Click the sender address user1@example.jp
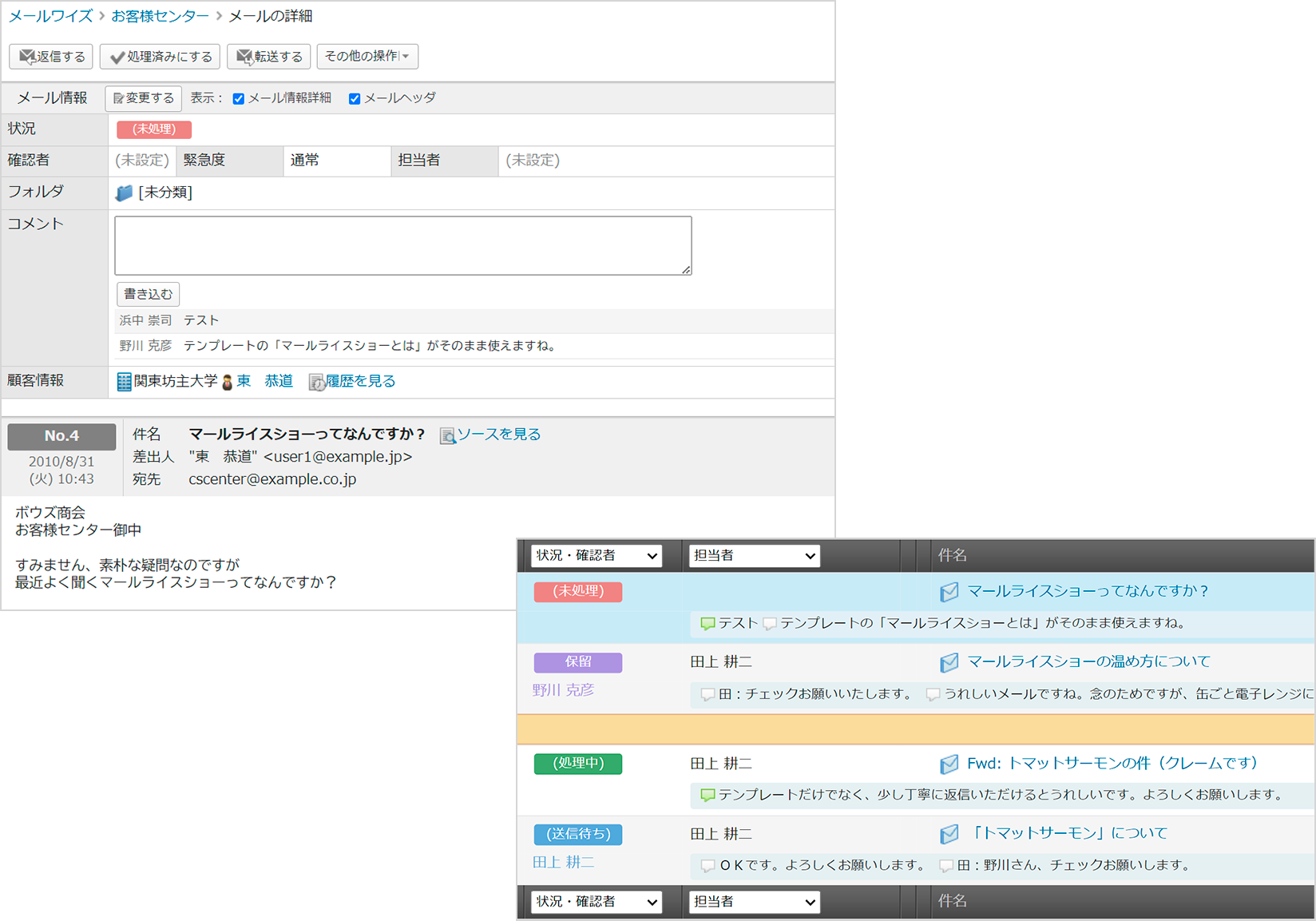This screenshot has width=1316, height=921. tap(338, 457)
